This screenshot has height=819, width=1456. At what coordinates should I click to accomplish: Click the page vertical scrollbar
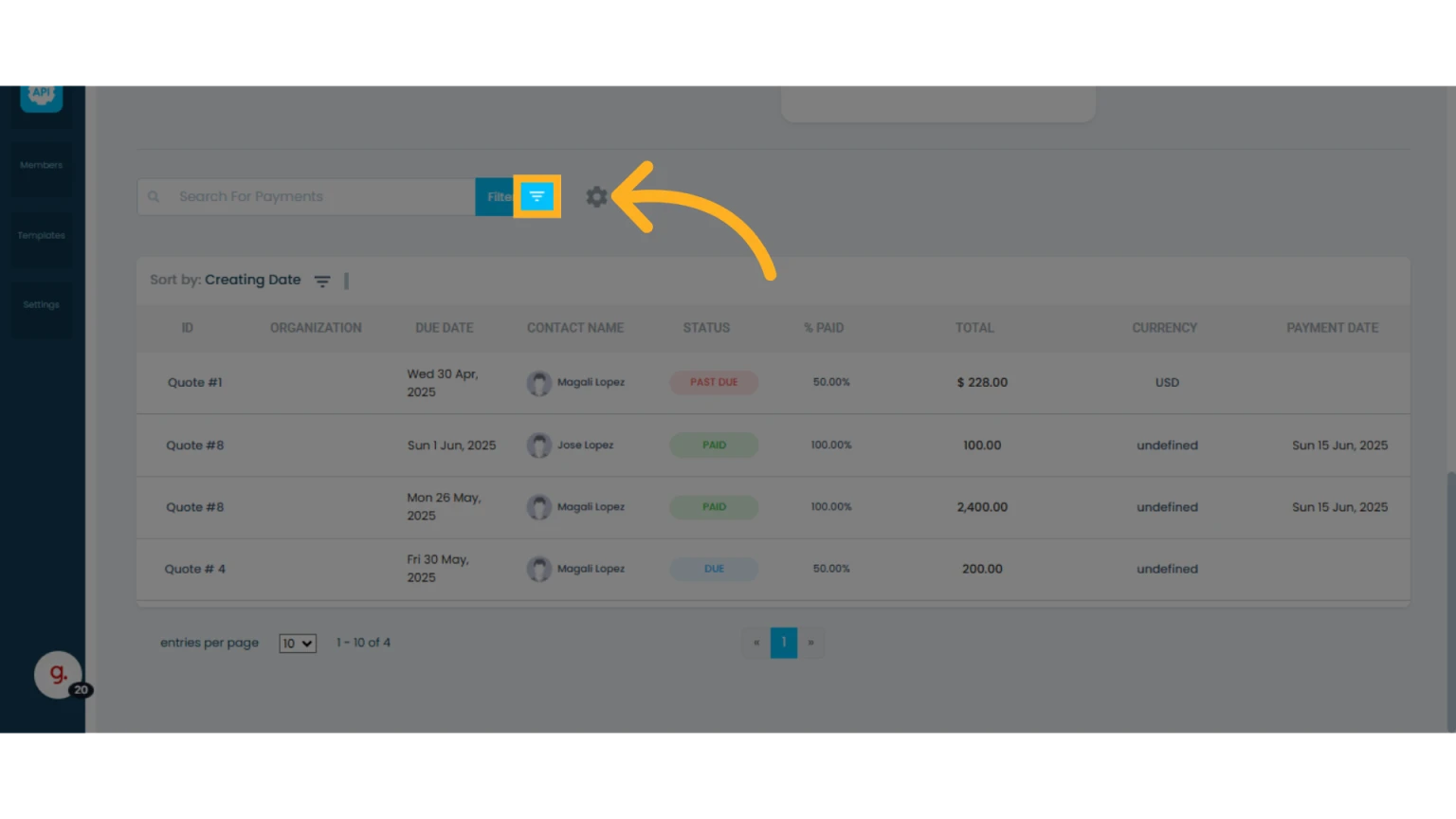1450,600
